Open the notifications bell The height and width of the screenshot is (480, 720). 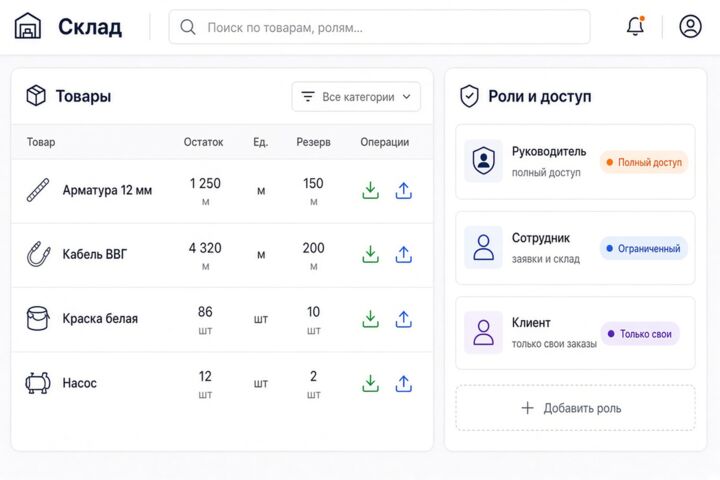tap(636, 26)
